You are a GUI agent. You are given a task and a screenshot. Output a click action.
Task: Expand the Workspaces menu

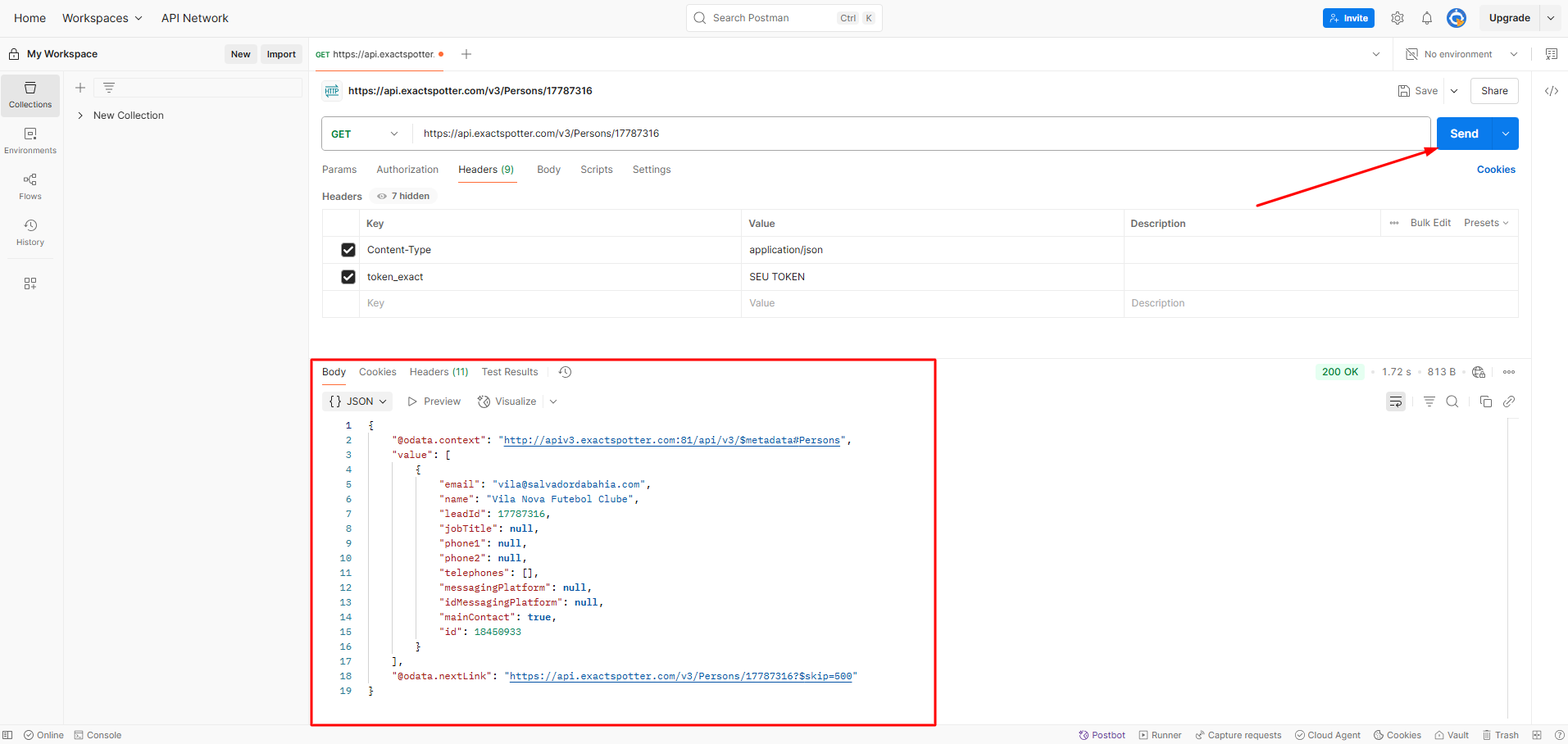(x=102, y=18)
